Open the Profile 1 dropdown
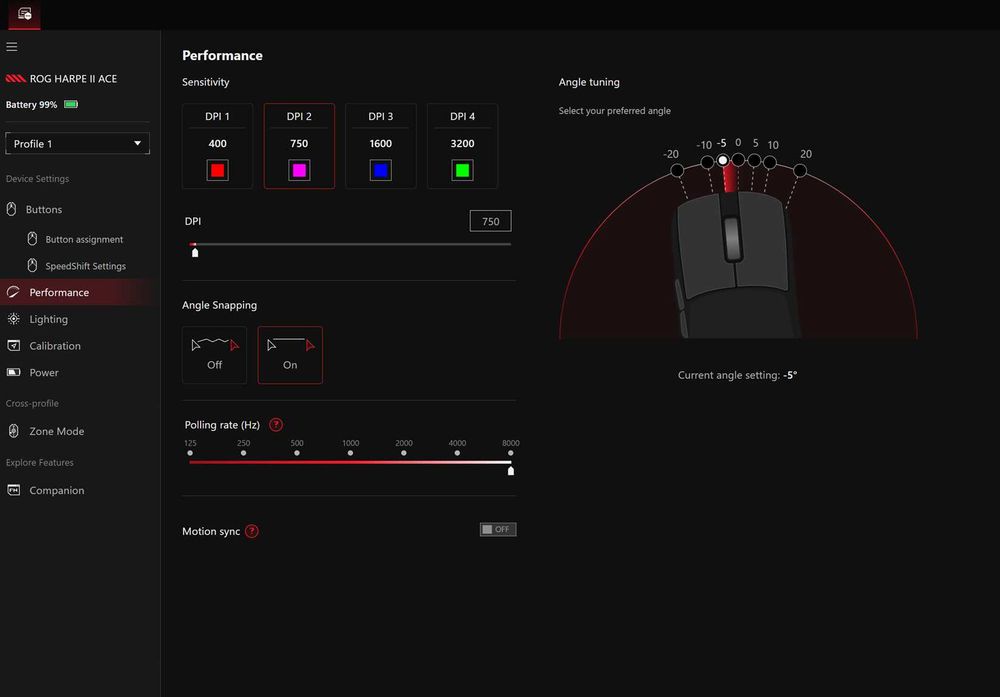This screenshot has height=697, width=1000. [77, 143]
